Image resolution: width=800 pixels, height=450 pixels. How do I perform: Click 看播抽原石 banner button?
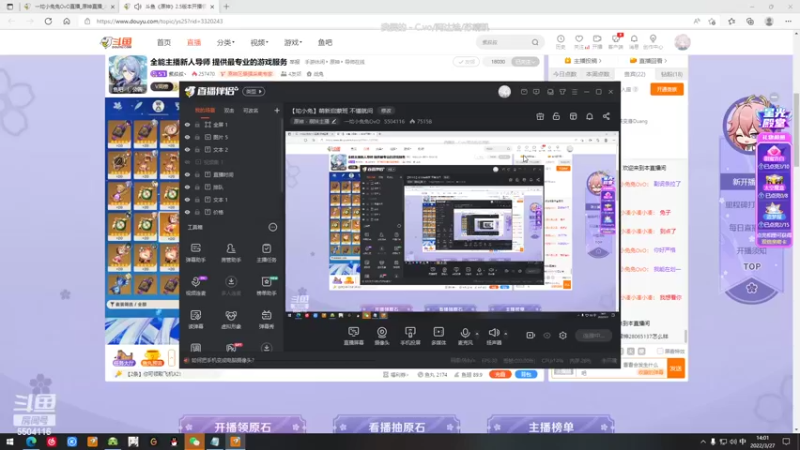(x=396, y=427)
